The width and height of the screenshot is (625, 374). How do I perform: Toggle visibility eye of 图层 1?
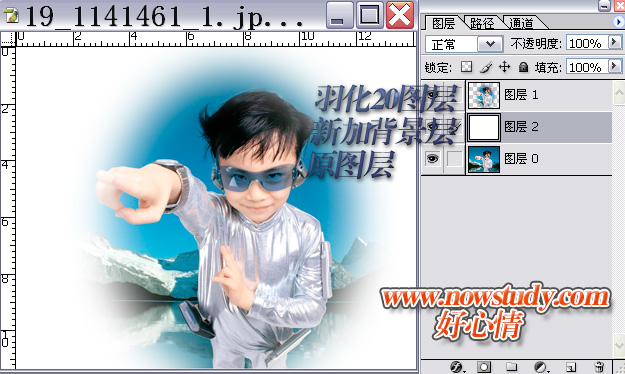coord(432,95)
